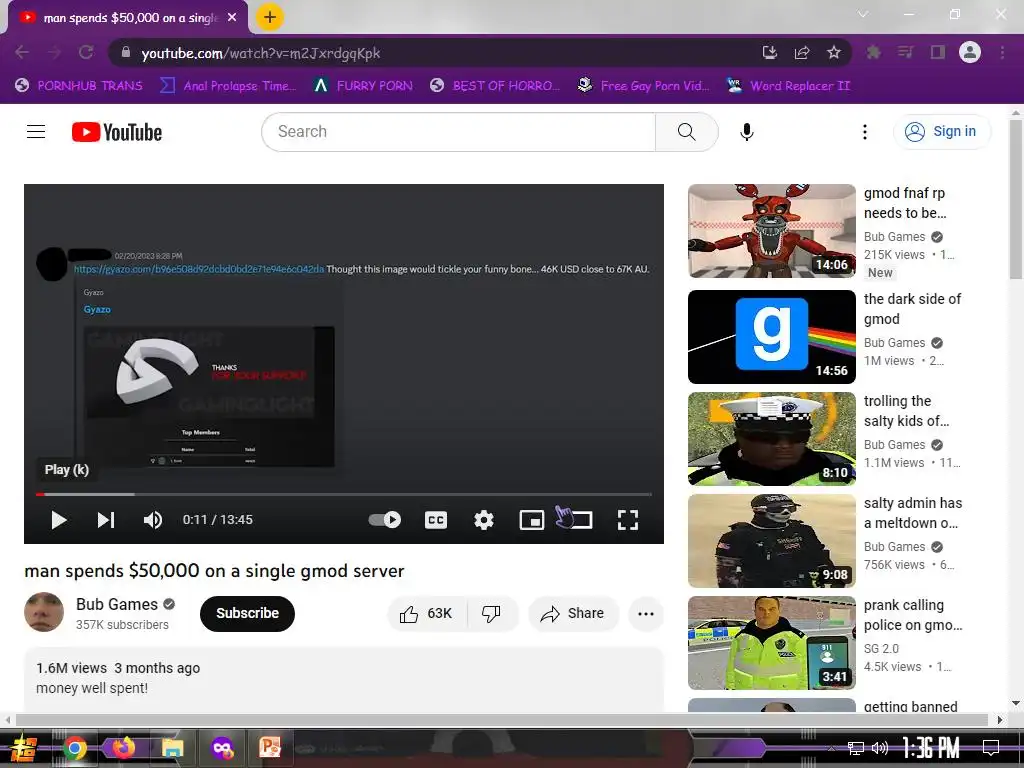Image resolution: width=1024 pixels, height=768 pixels.
Task: Enable theater mode
Action: 579,520
